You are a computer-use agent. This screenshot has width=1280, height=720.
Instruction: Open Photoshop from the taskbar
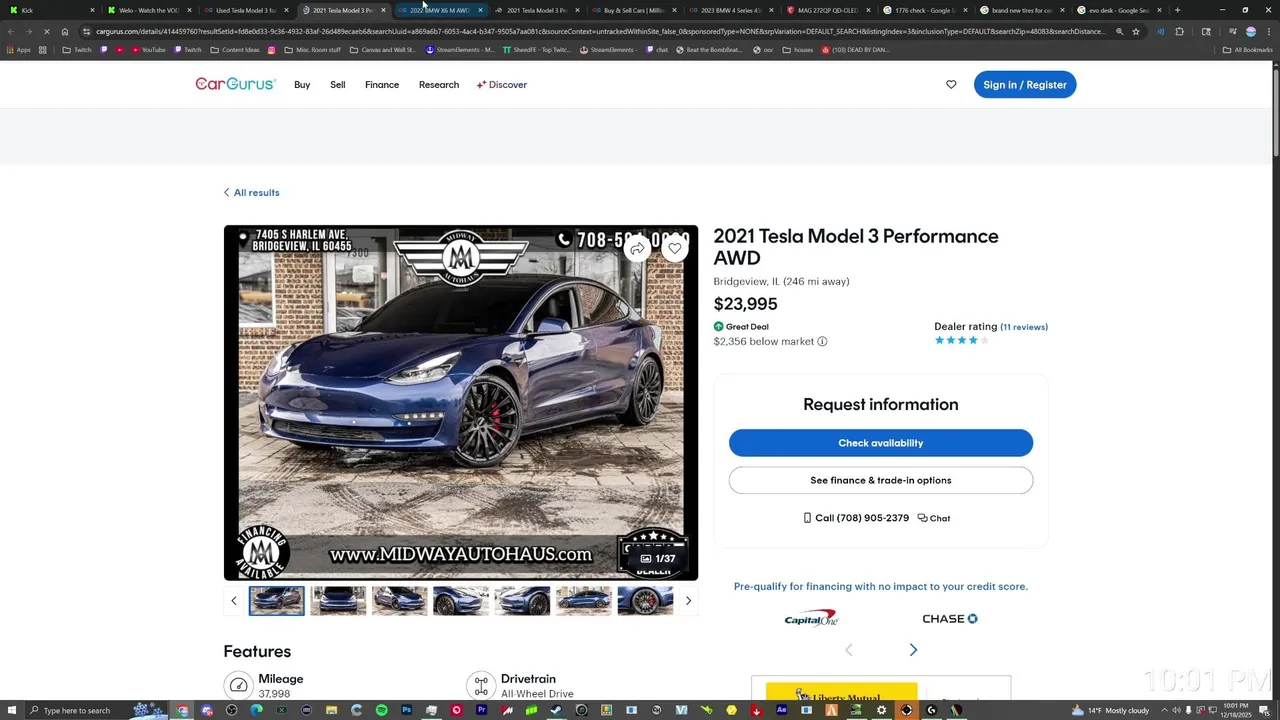(406, 710)
